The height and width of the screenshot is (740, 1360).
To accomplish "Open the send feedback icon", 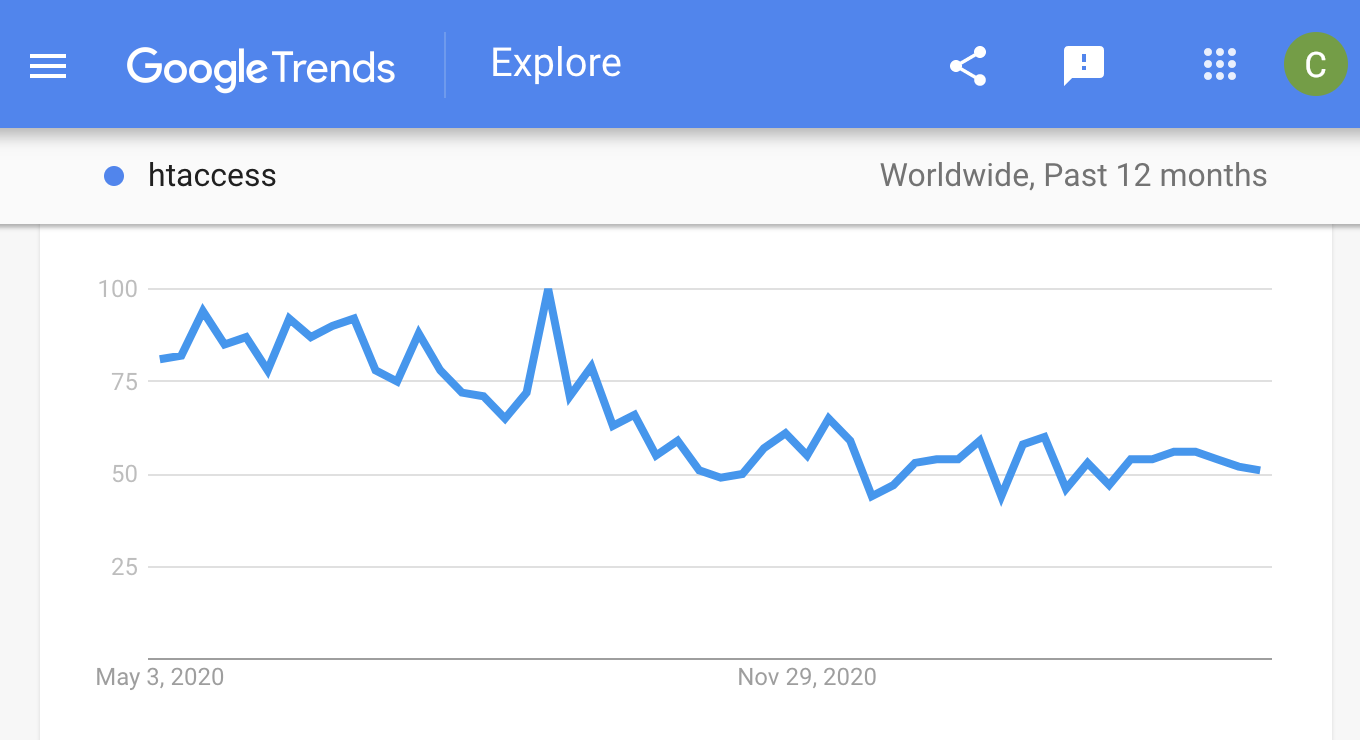I will 1083,66.
